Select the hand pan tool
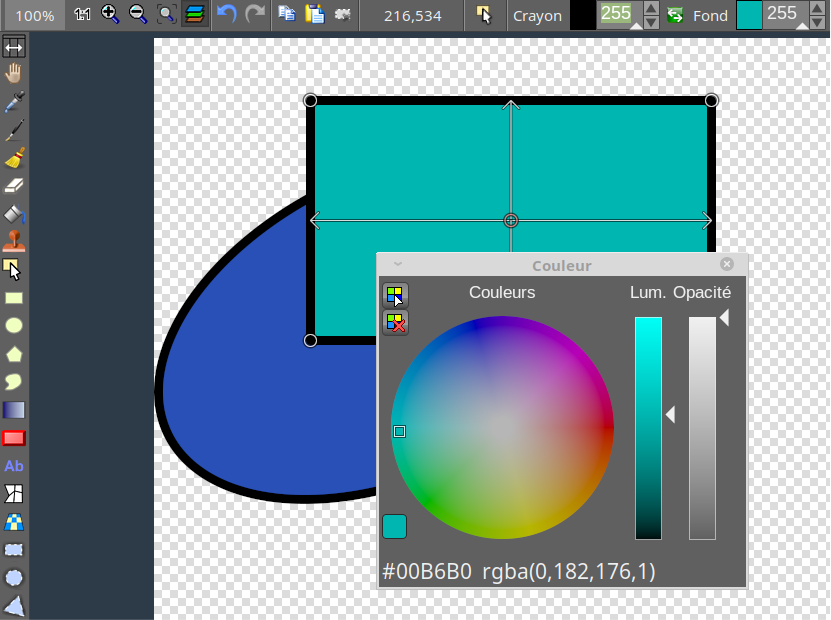 [13, 72]
